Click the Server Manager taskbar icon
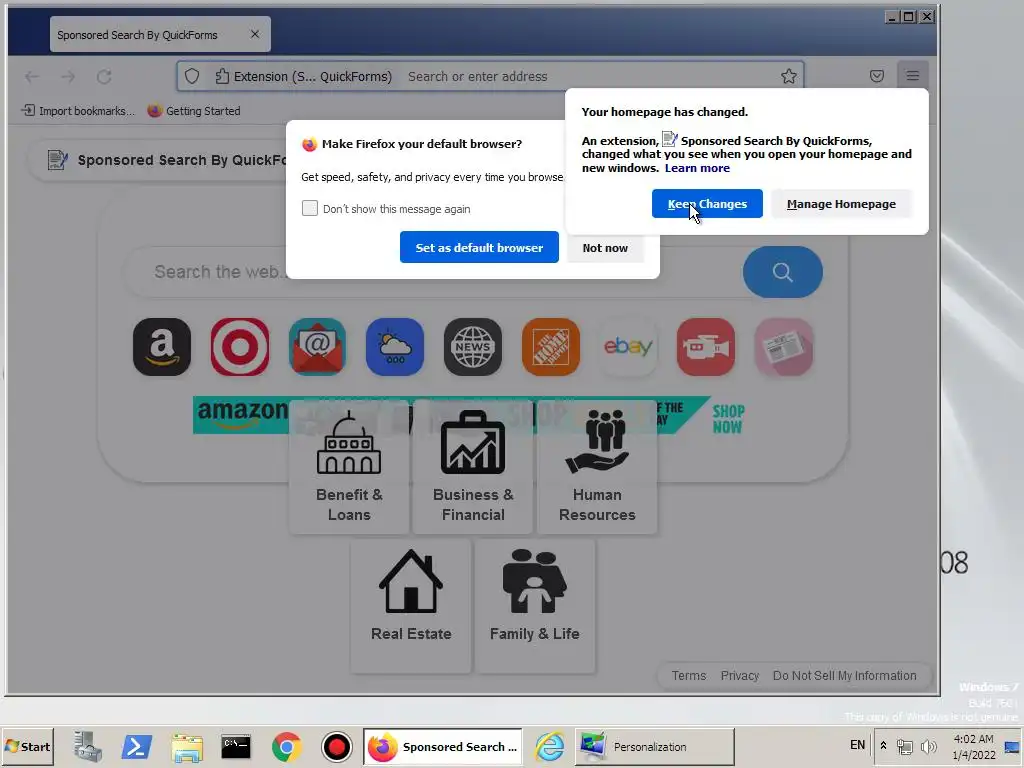 [x=88, y=746]
